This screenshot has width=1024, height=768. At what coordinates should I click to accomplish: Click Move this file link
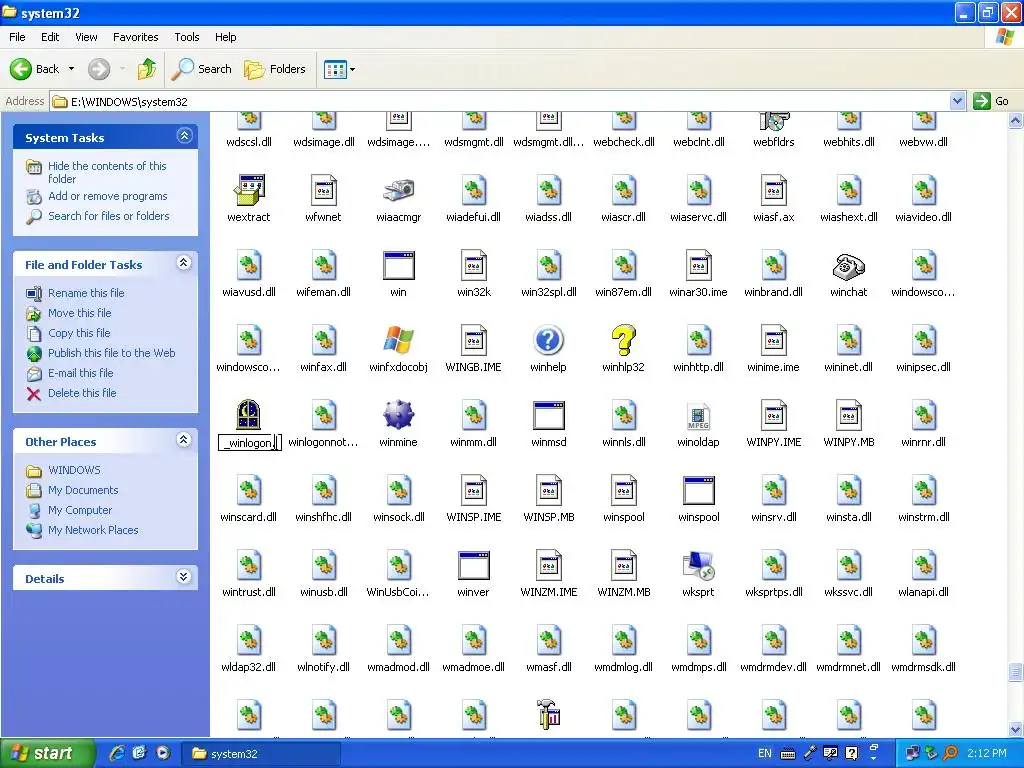80,313
